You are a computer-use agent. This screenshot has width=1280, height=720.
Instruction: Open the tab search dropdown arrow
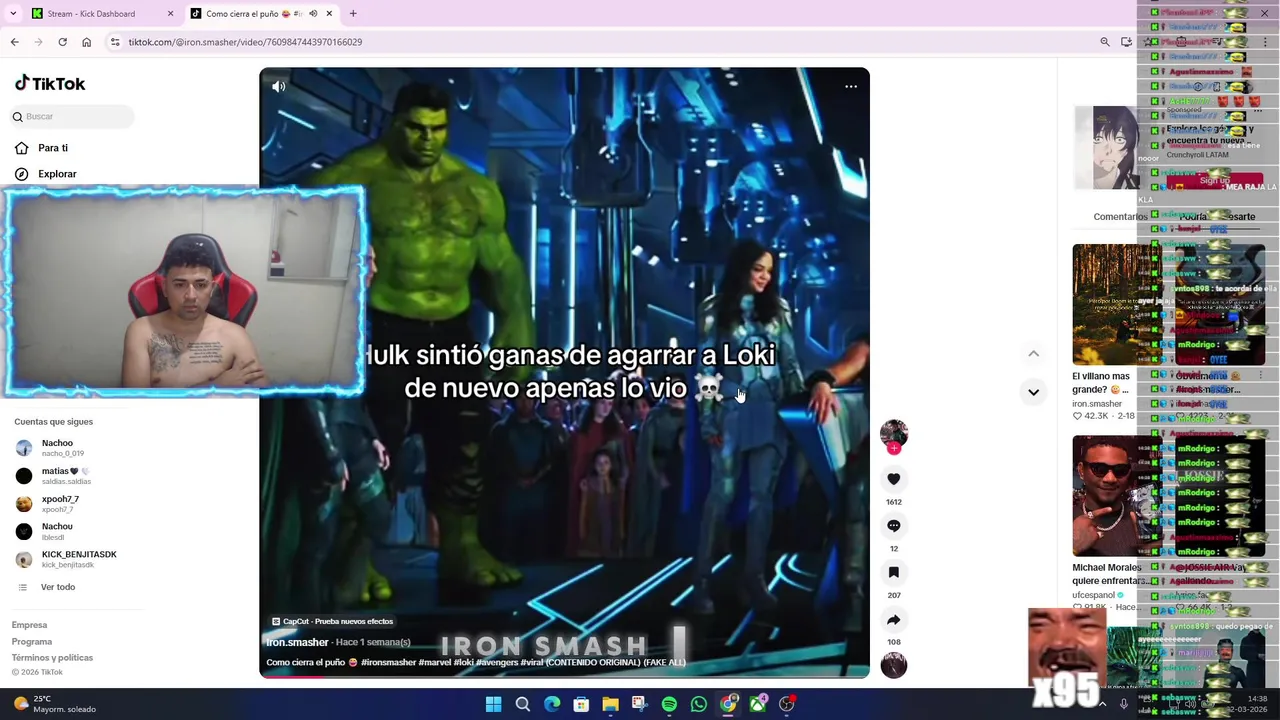pos(13,14)
